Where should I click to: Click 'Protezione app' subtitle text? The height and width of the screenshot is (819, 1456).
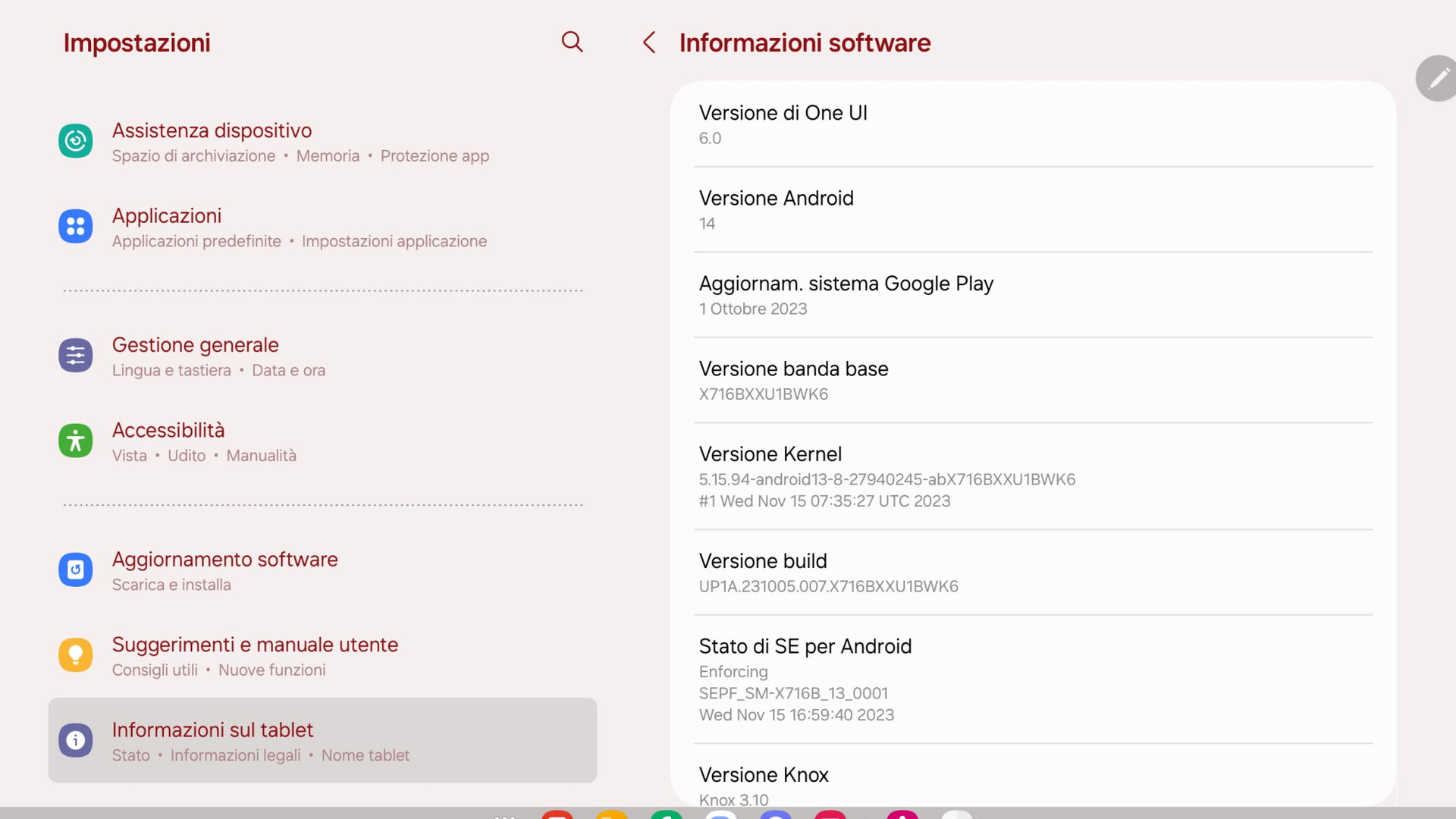pyautogui.click(x=435, y=156)
